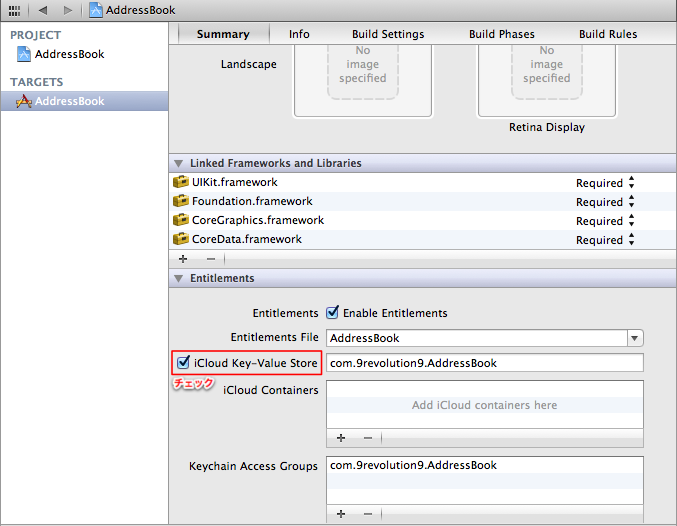Change Foundation.framework Required stepper
This screenshot has height=526, width=677.
[632, 202]
